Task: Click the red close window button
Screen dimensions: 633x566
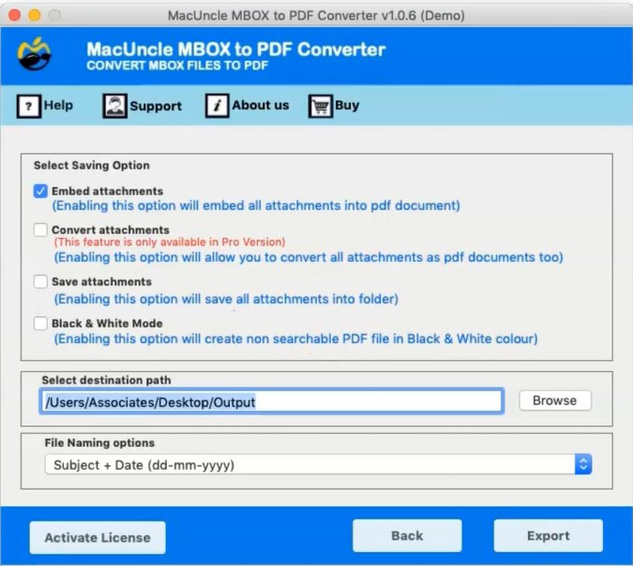Action: click(13, 16)
